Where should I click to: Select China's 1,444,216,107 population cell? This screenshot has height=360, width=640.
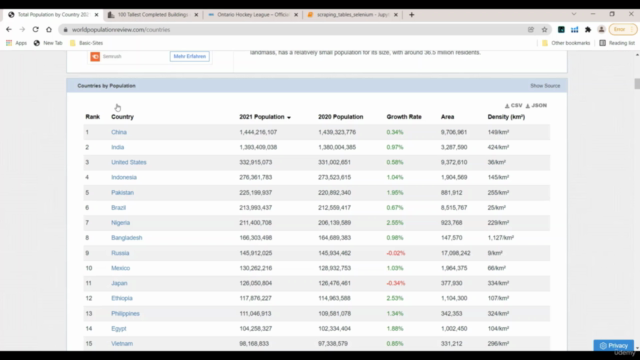pos(258,132)
